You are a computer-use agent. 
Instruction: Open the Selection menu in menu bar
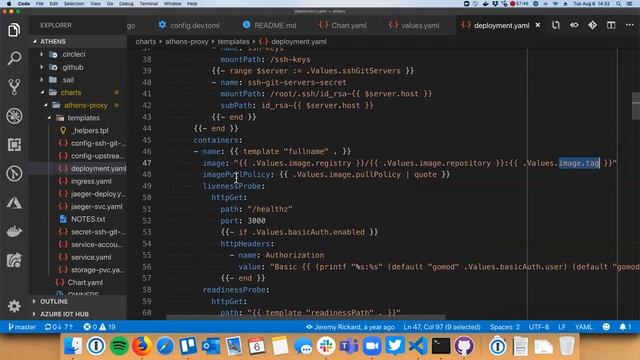(74, 4)
